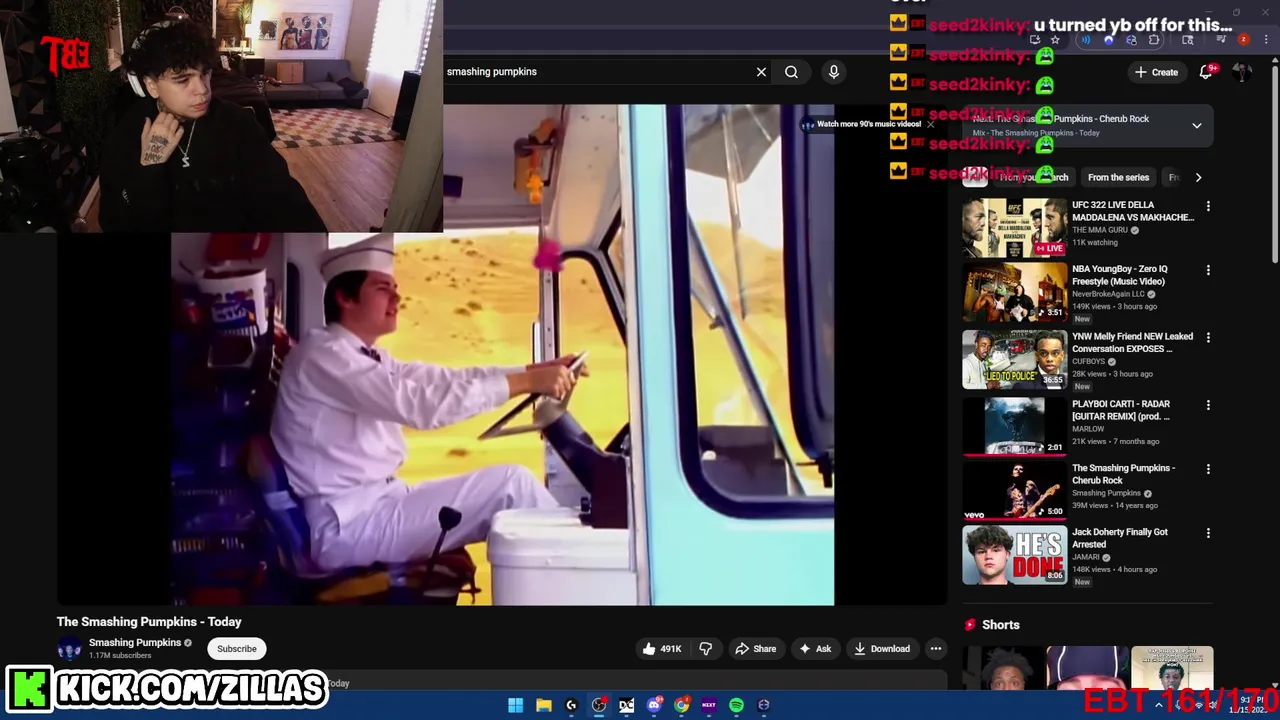Open the Smashing Pumpkins channel avatar

(69, 649)
